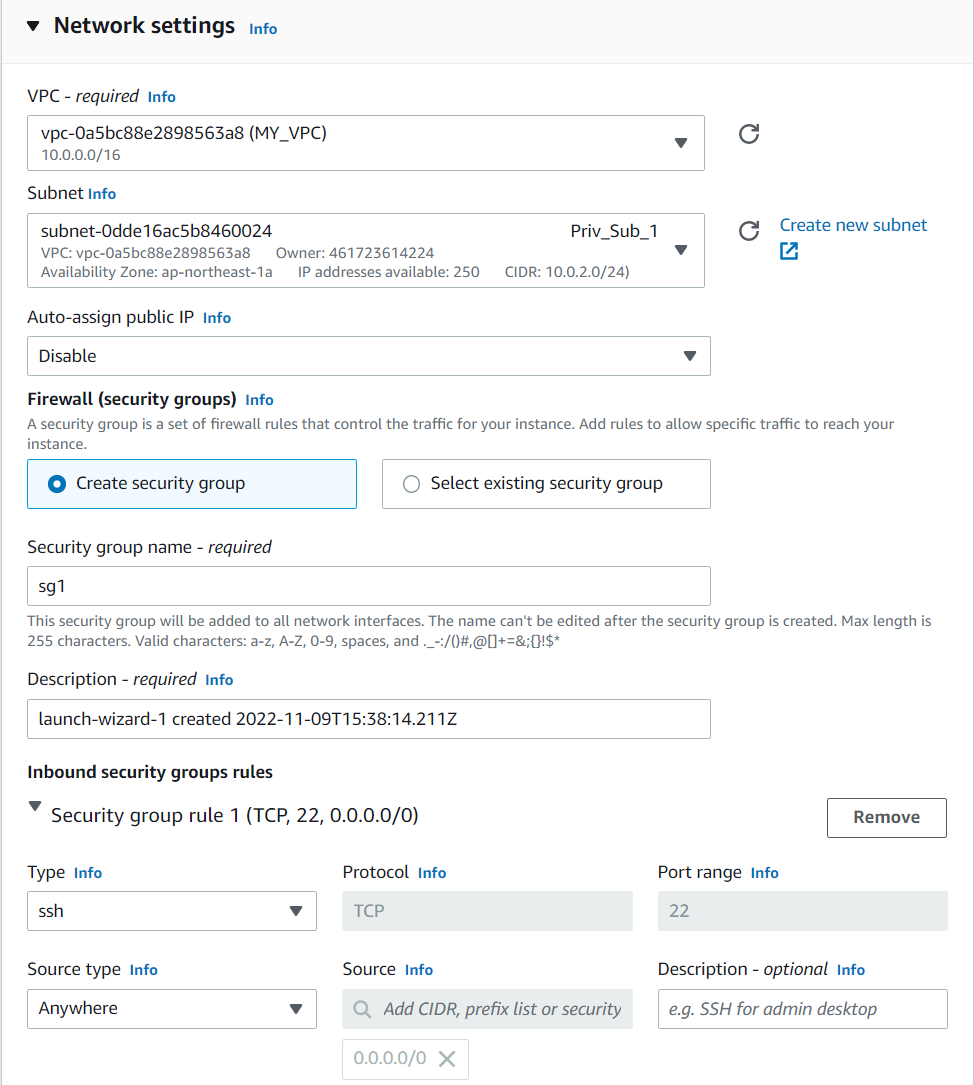This screenshot has height=1085, width=974.
Task: Open the Subnet Priv_Sub_1 dropdown
Action: tap(365, 250)
